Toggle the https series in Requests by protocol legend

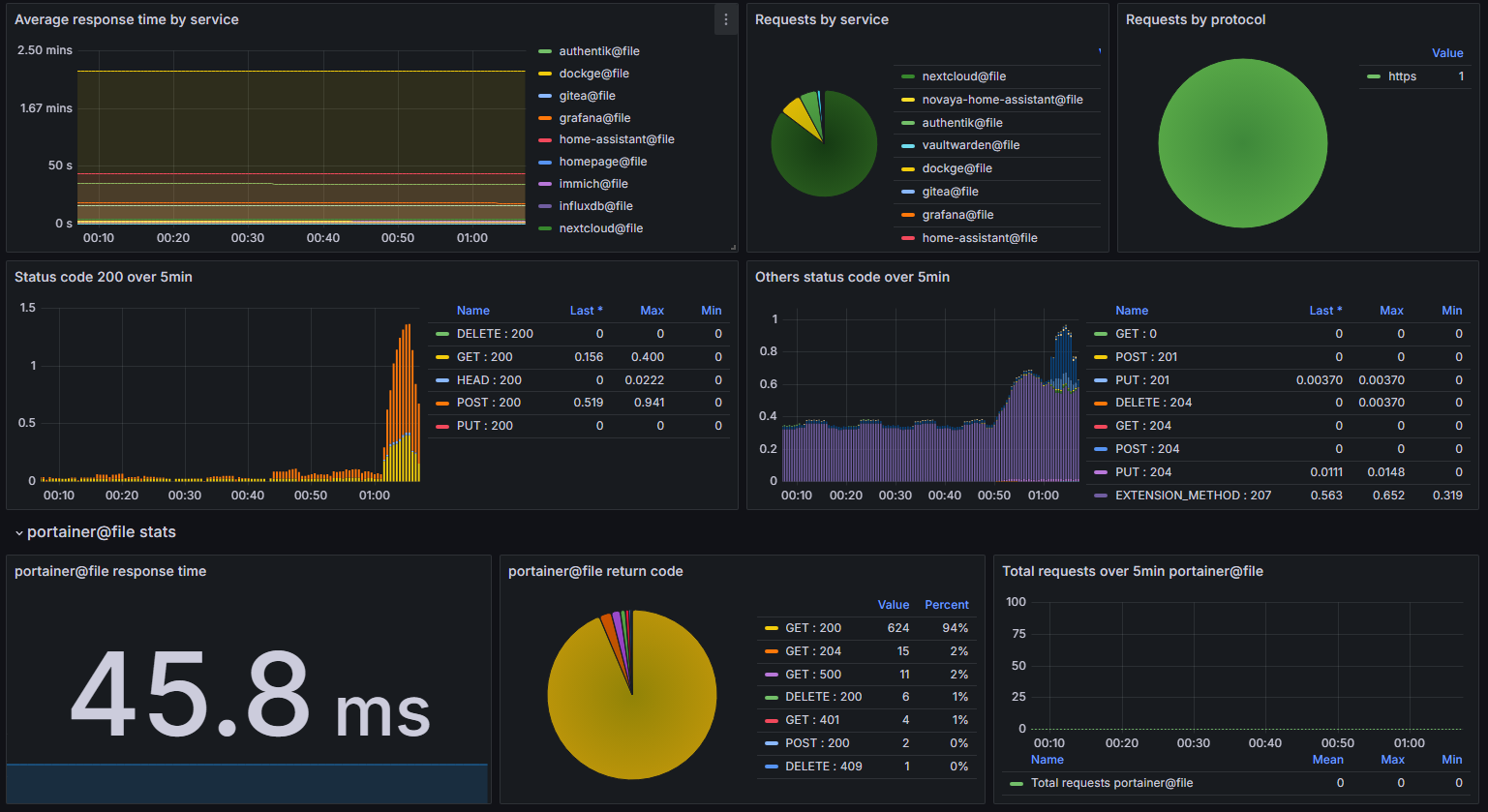[x=1402, y=76]
